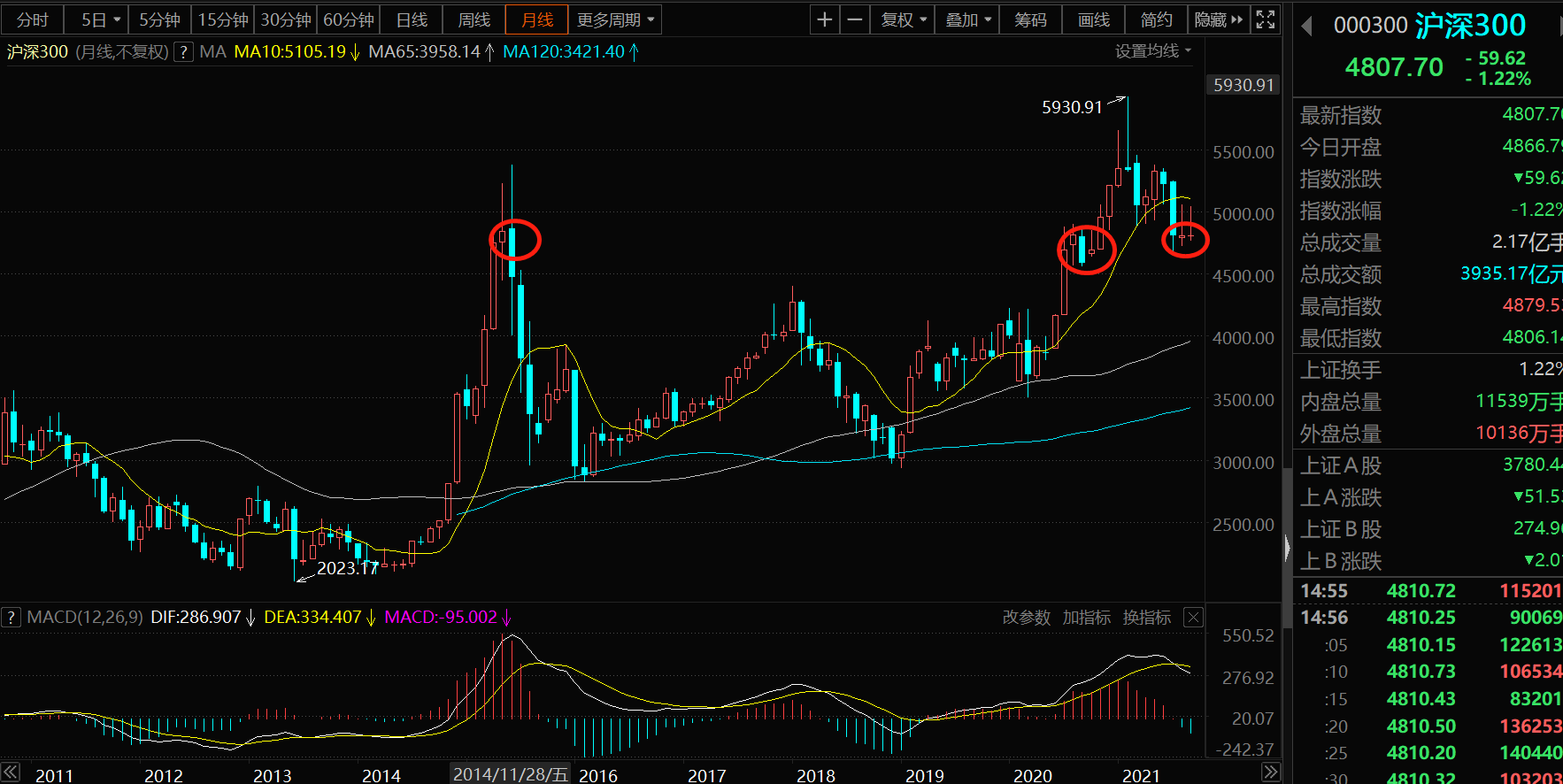Click the 上证A股 row

[x=1428, y=465]
